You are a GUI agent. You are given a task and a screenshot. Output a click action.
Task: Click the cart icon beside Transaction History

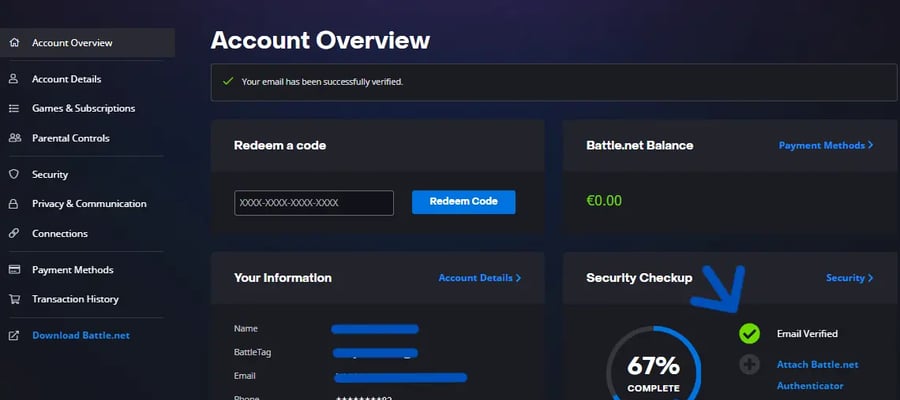click(x=14, y=299)
